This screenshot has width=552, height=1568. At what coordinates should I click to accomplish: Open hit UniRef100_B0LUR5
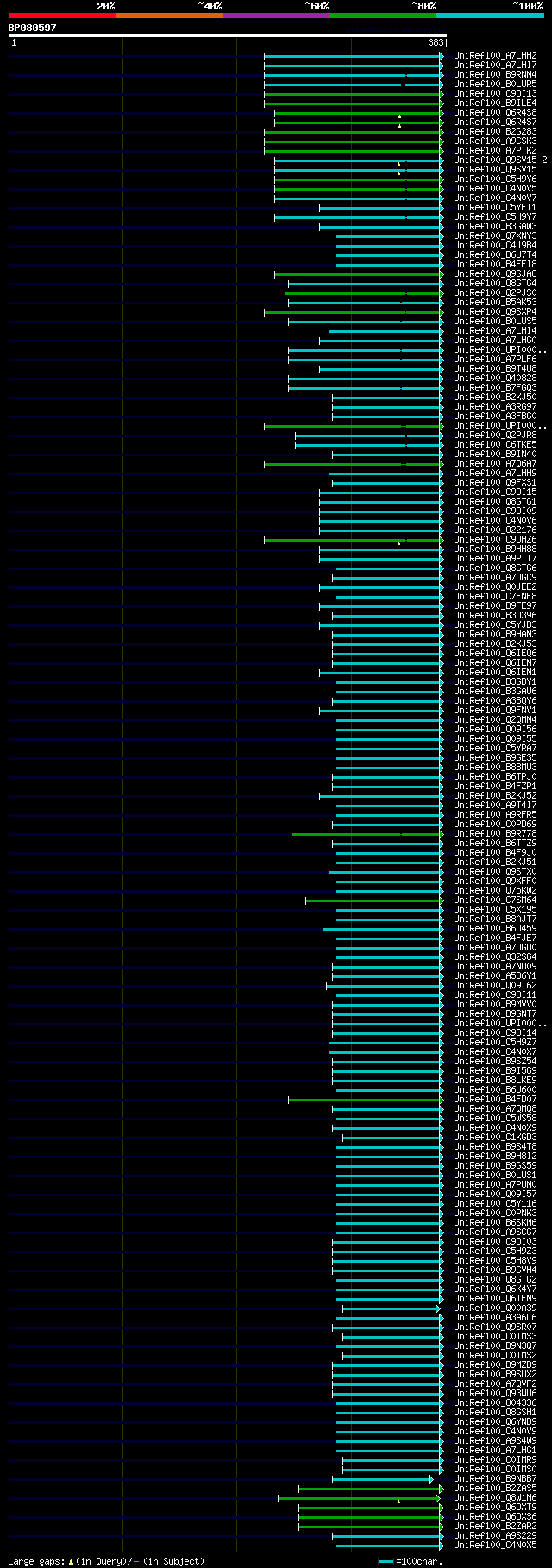495,85
